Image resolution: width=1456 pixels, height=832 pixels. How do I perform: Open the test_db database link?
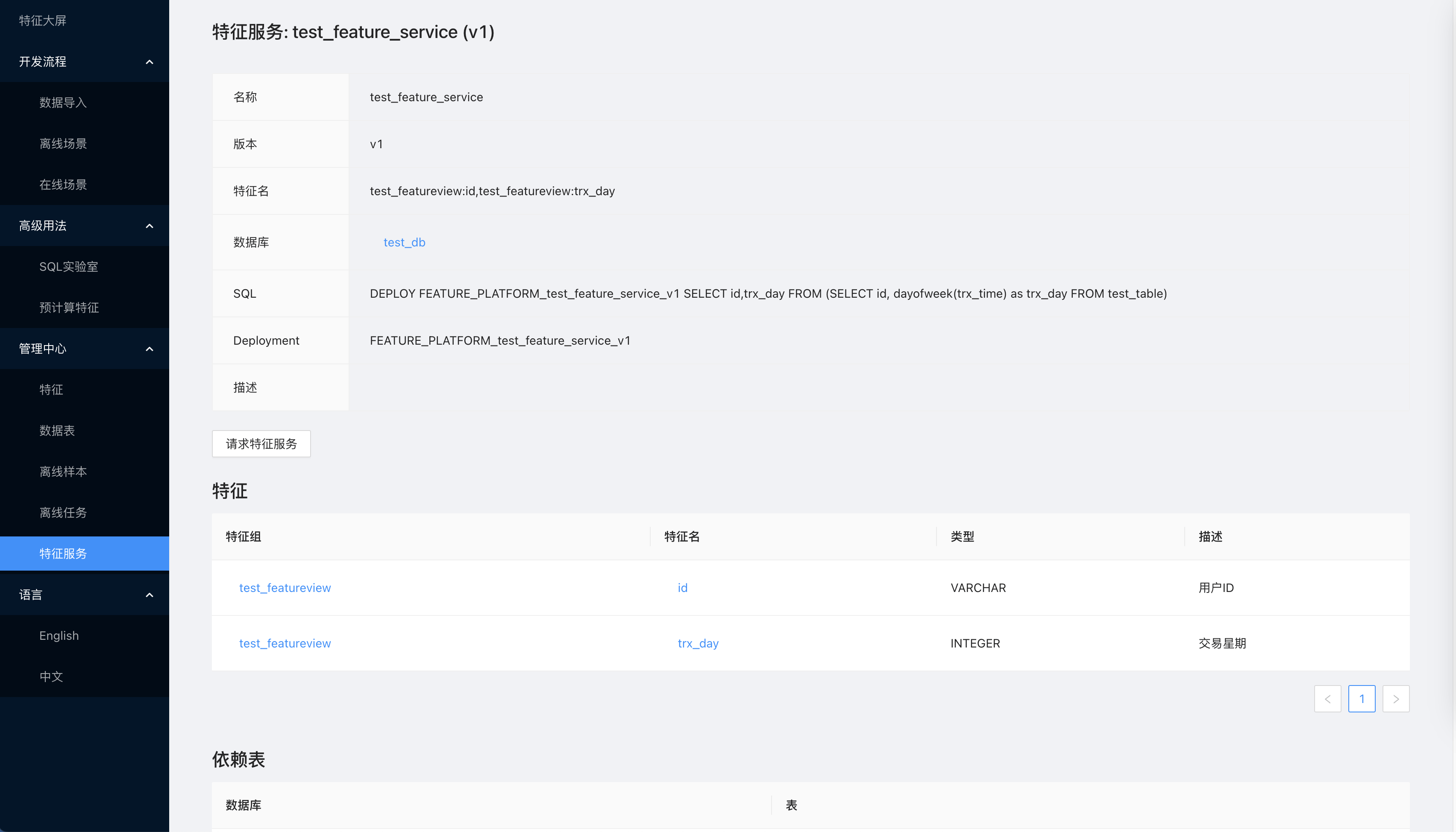pos(404,242)
